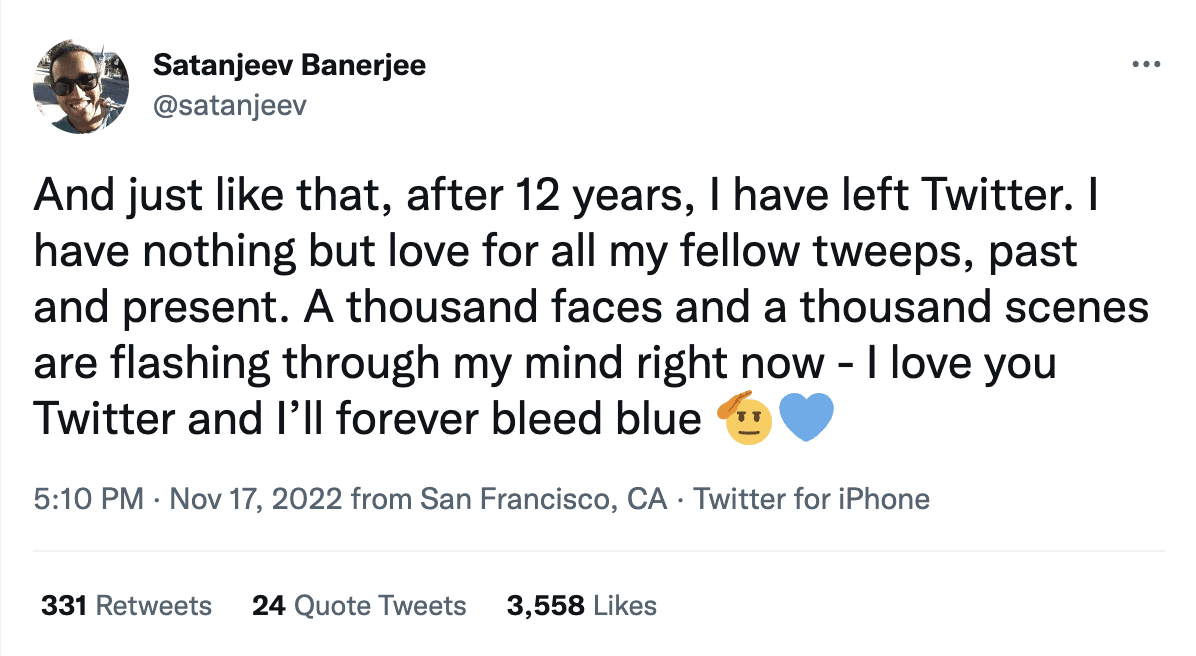Click the saluting face emoji
This screenshot has height=656, width=1196.
pos(745,420)
